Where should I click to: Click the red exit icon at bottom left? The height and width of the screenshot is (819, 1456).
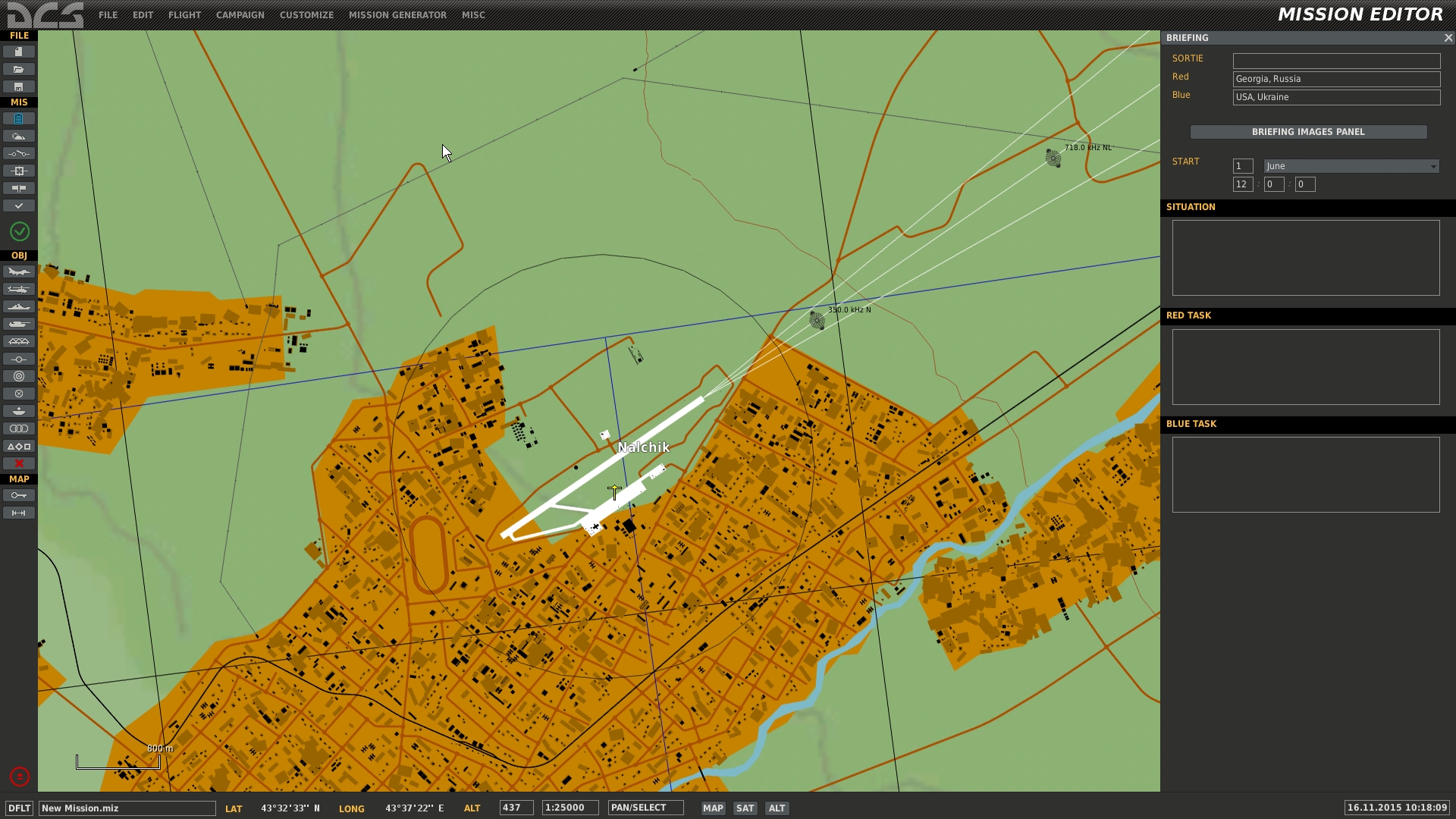(20, 777)
